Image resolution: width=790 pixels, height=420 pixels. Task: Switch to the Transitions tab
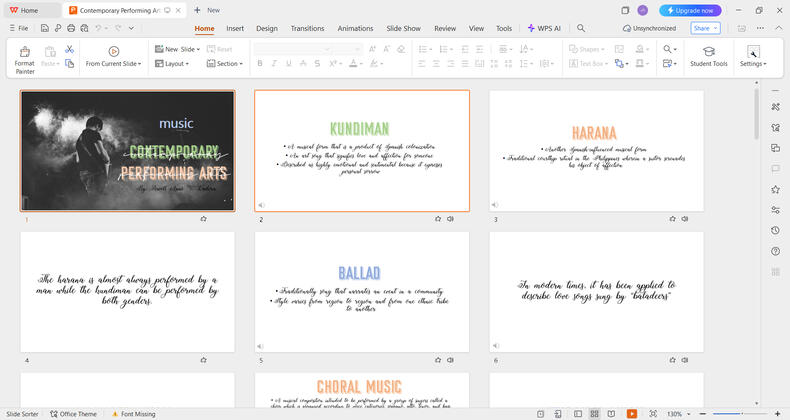307,28
